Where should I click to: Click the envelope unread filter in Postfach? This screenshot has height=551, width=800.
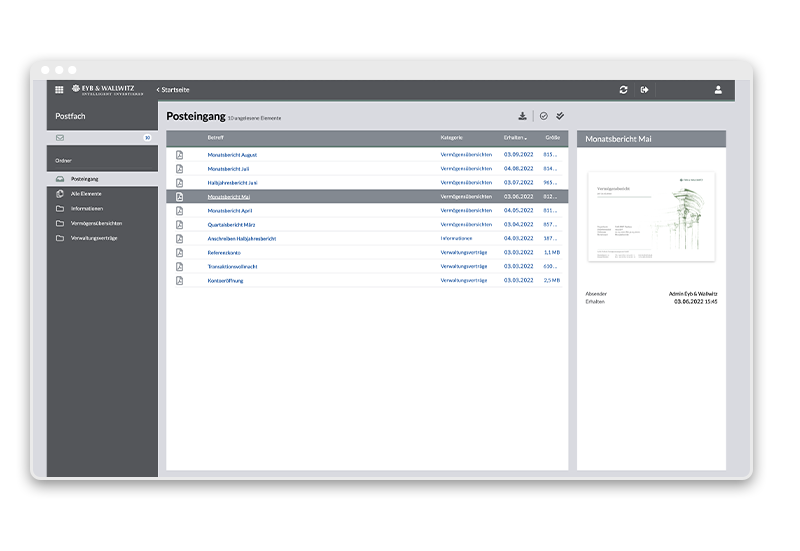click(x=60, y=138)
